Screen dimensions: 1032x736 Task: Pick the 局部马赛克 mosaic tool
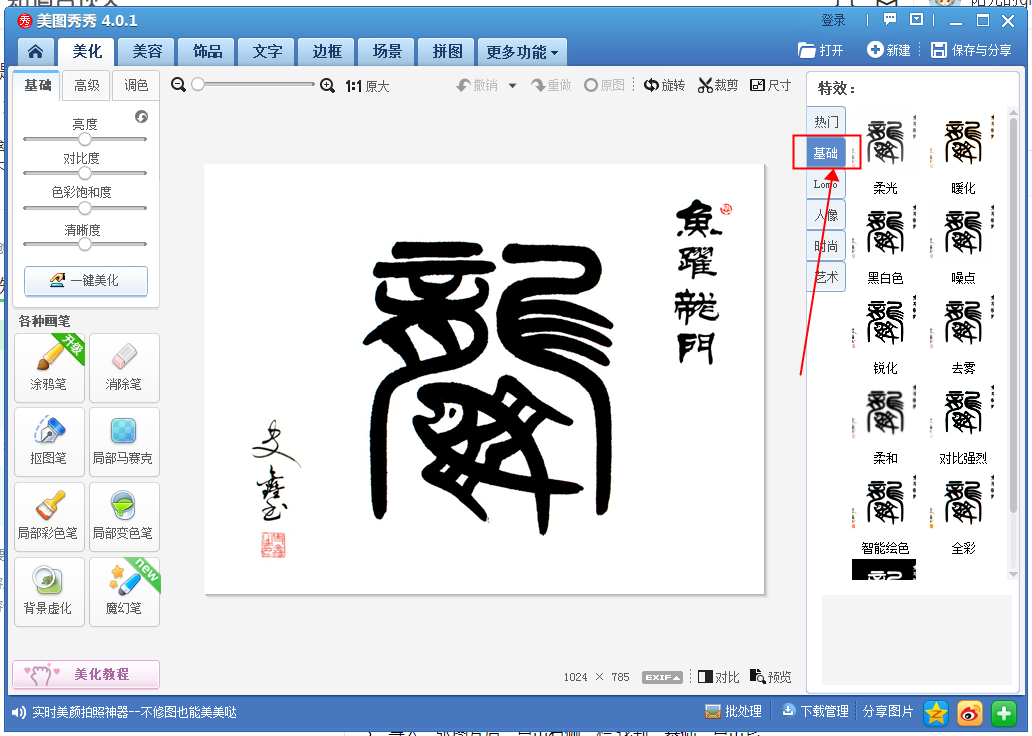[124, 442]
